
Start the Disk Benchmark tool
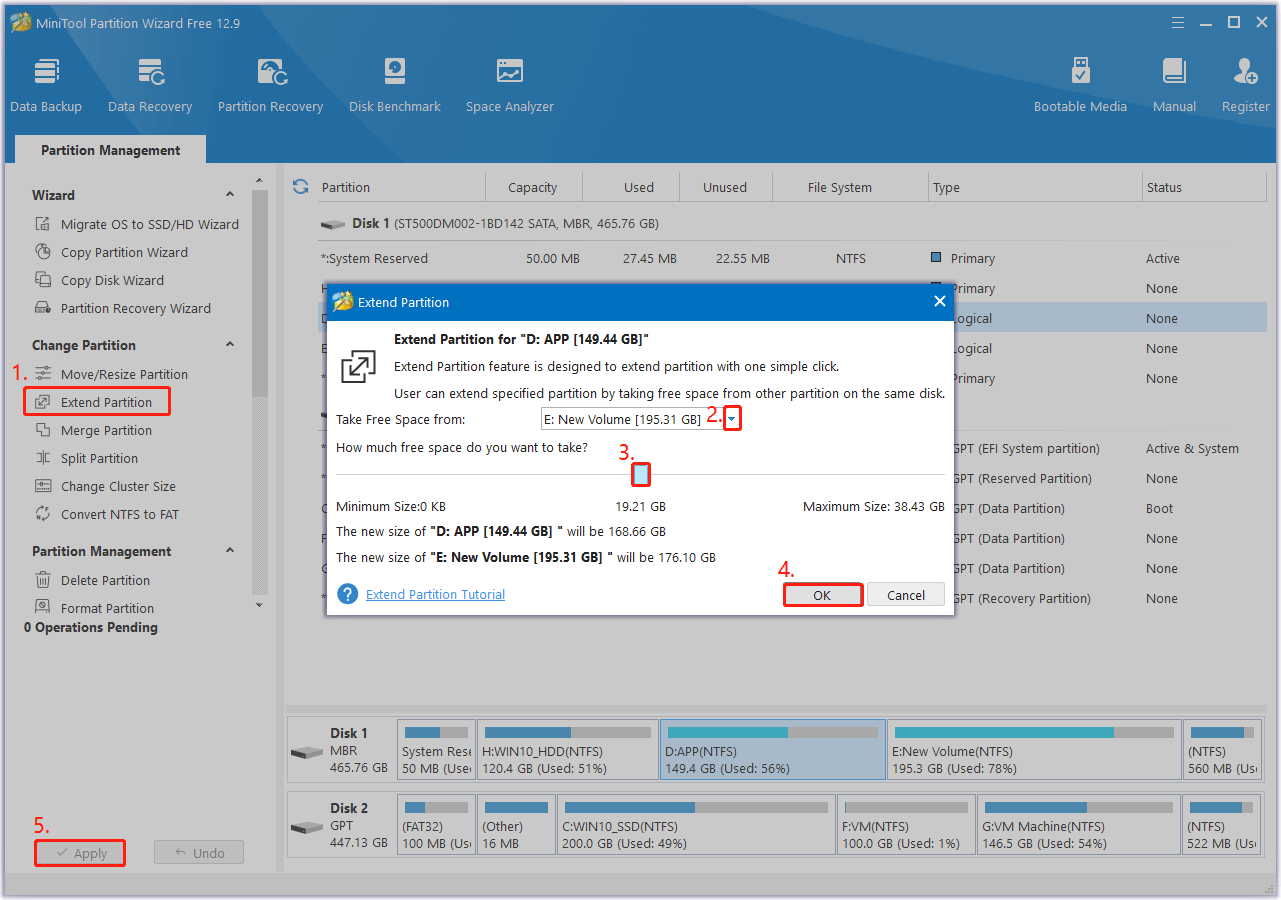coord(395,84)
